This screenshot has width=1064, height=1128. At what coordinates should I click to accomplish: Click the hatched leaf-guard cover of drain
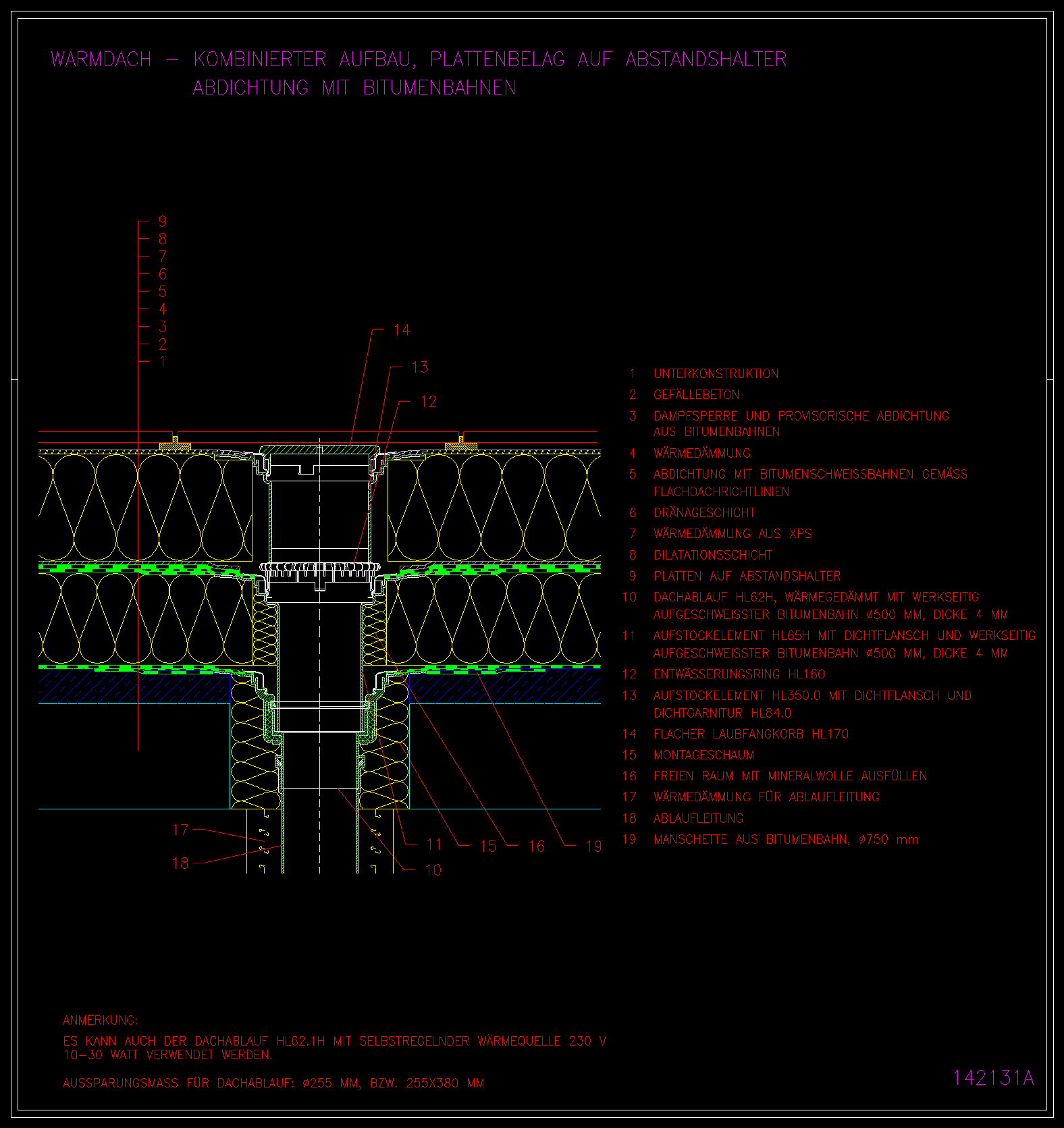[319, 450]
